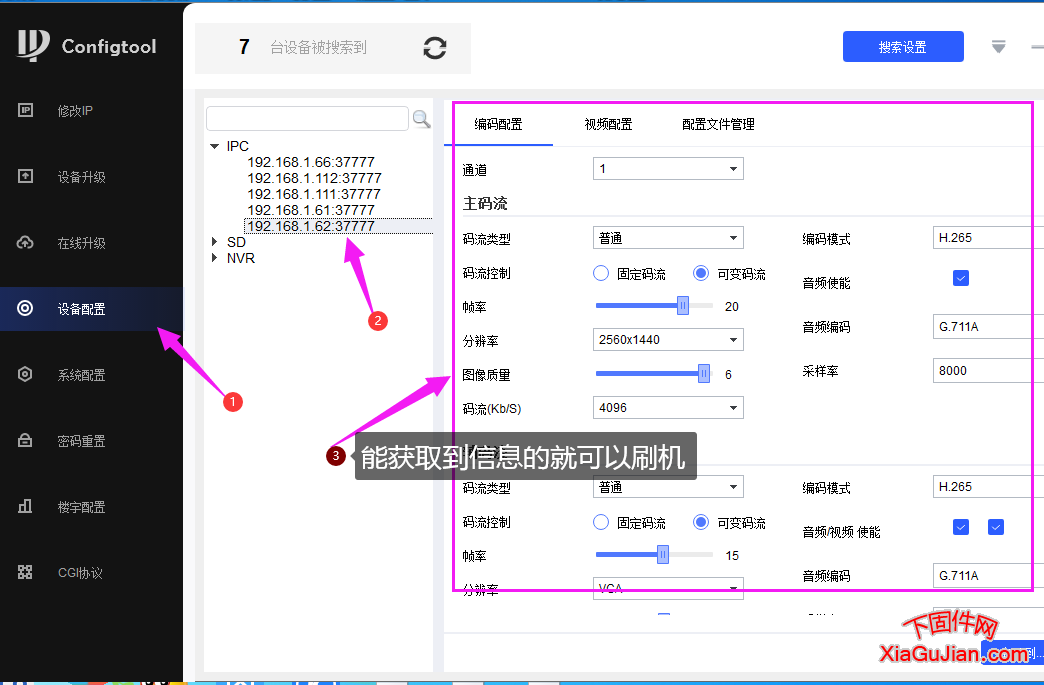Viewport: 1044px width, 685px height.
Task: Collapse the IPC tree node
Action: (214, 146)
